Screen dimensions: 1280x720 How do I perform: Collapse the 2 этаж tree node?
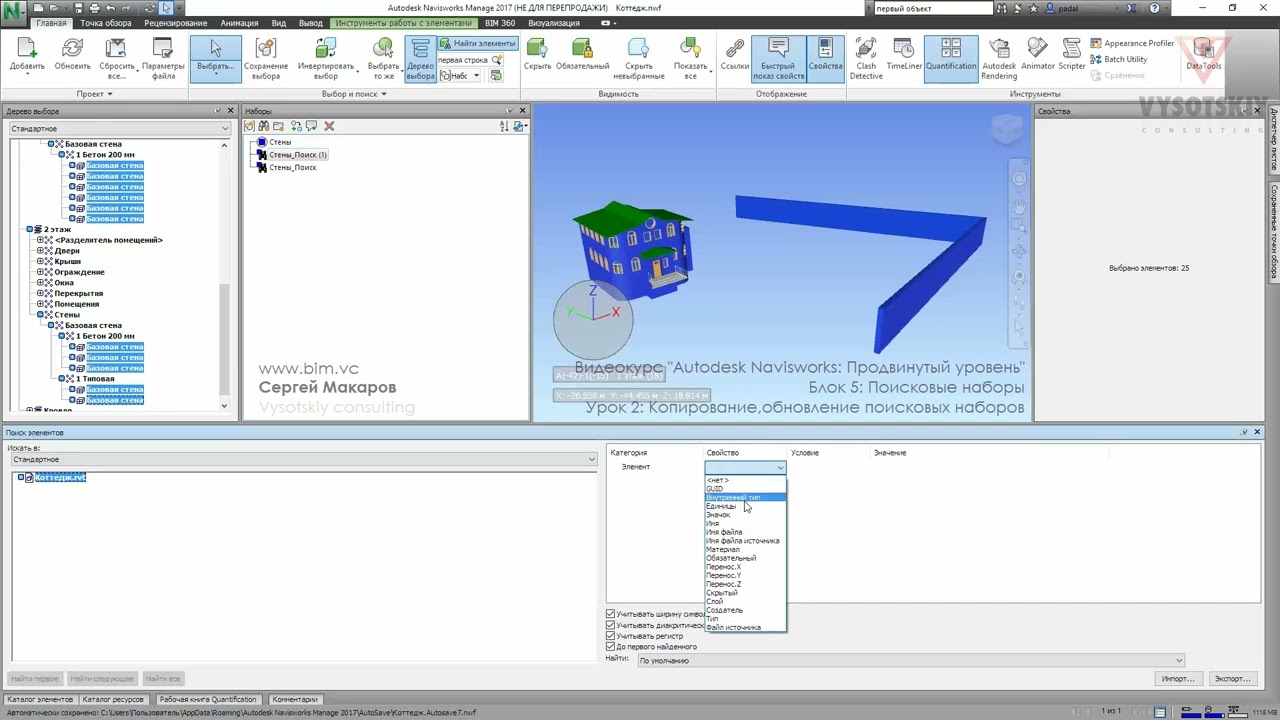coord(31,229)
